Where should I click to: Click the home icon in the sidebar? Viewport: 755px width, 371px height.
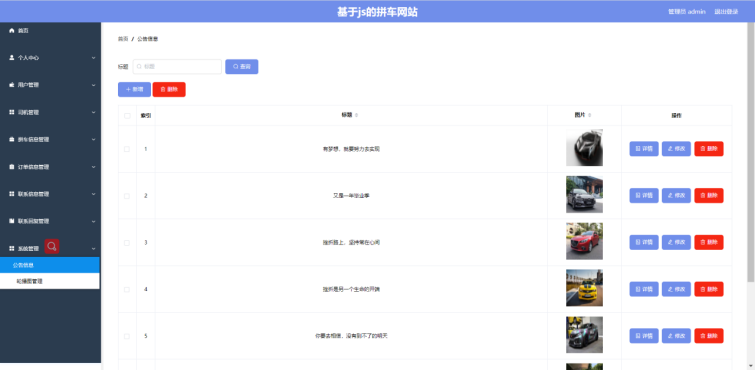(12, 30)
